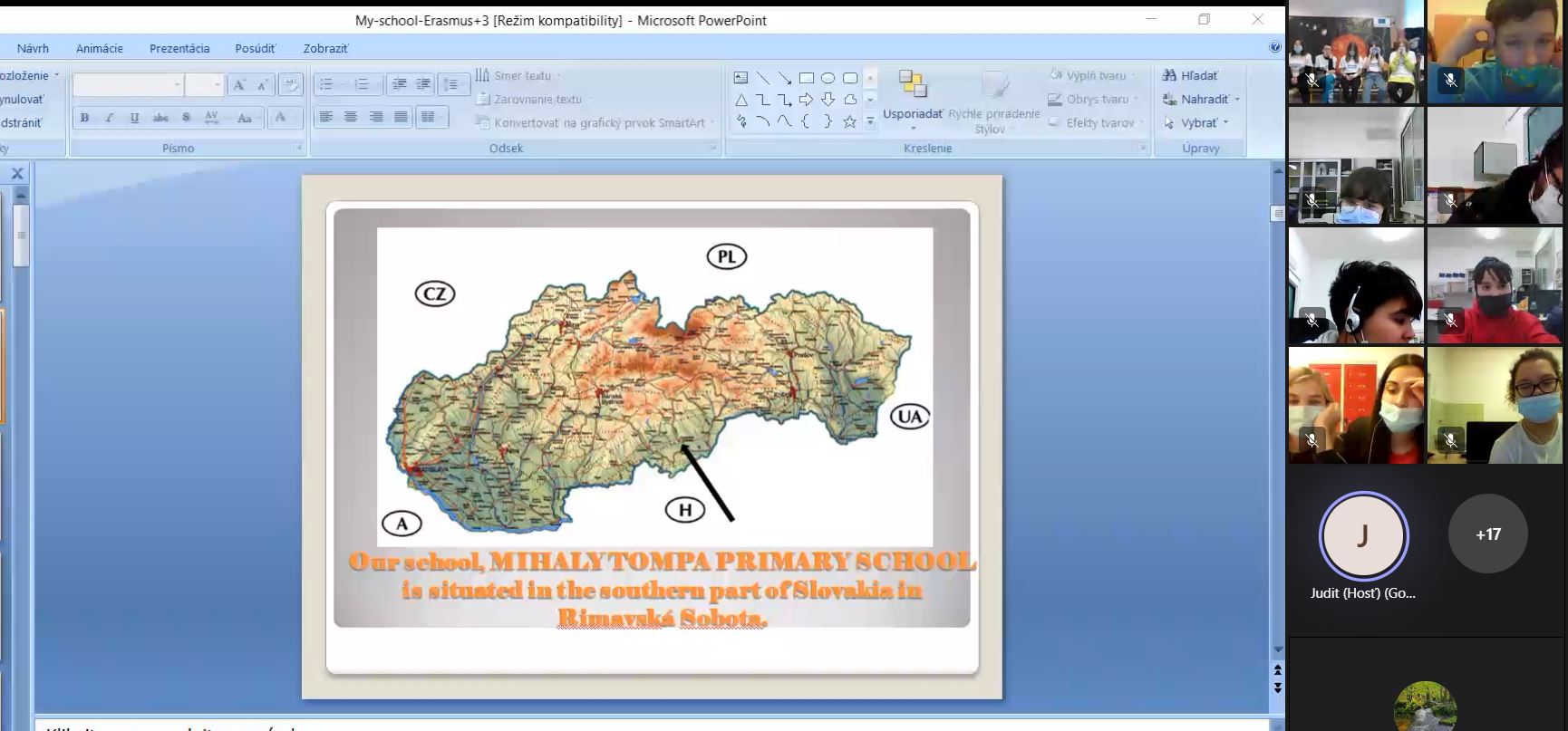Open PowerPoint help question mark icon
Image resolution: width=1568 pixels, height=731 pixels.
point(1274,47)
